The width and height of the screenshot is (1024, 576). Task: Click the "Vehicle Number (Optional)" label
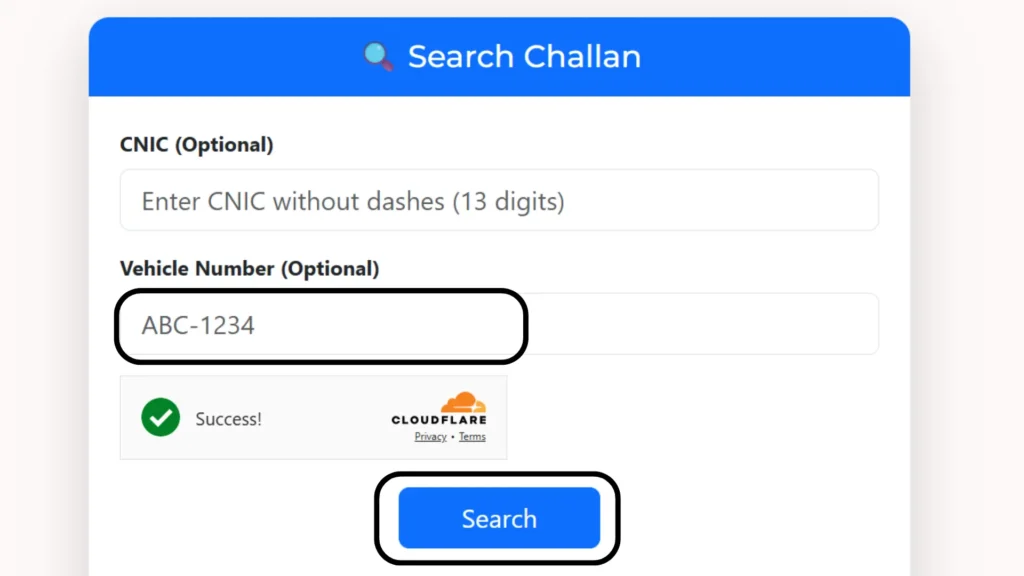(x=249, y=268)
